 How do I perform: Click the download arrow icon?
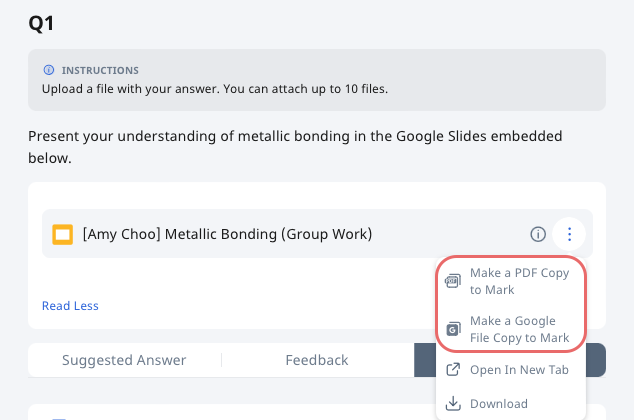pos(453,403)
